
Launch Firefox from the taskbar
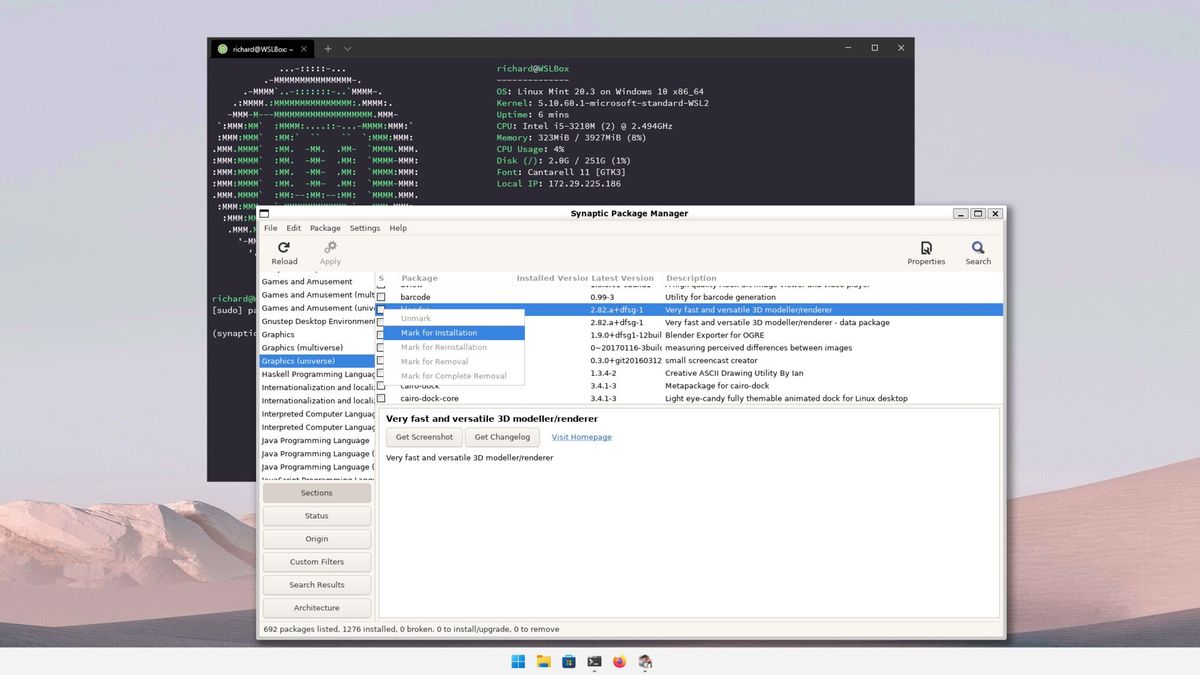(619, 661)
